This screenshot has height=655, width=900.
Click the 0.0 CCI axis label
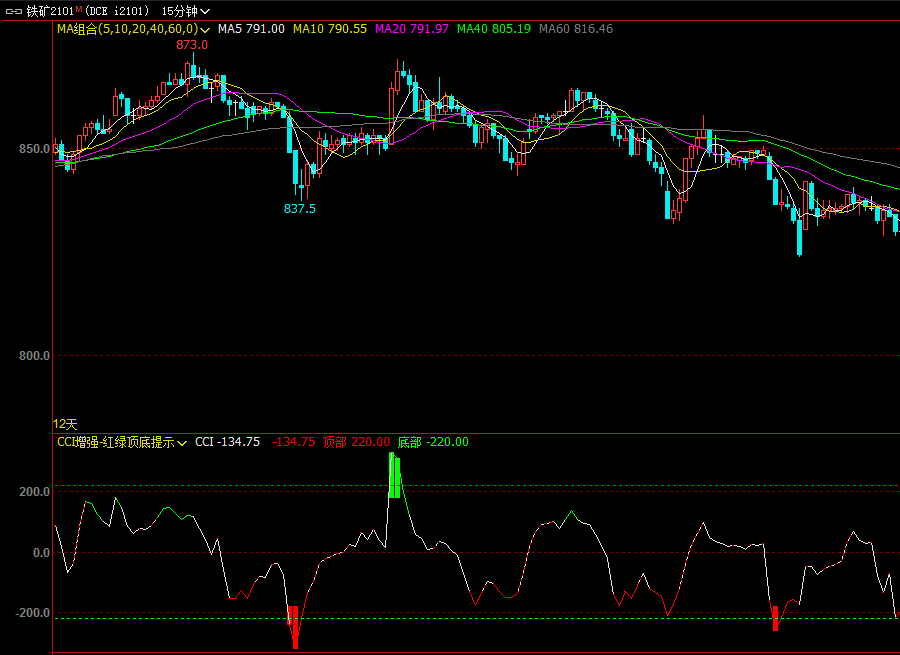[41, 553]
